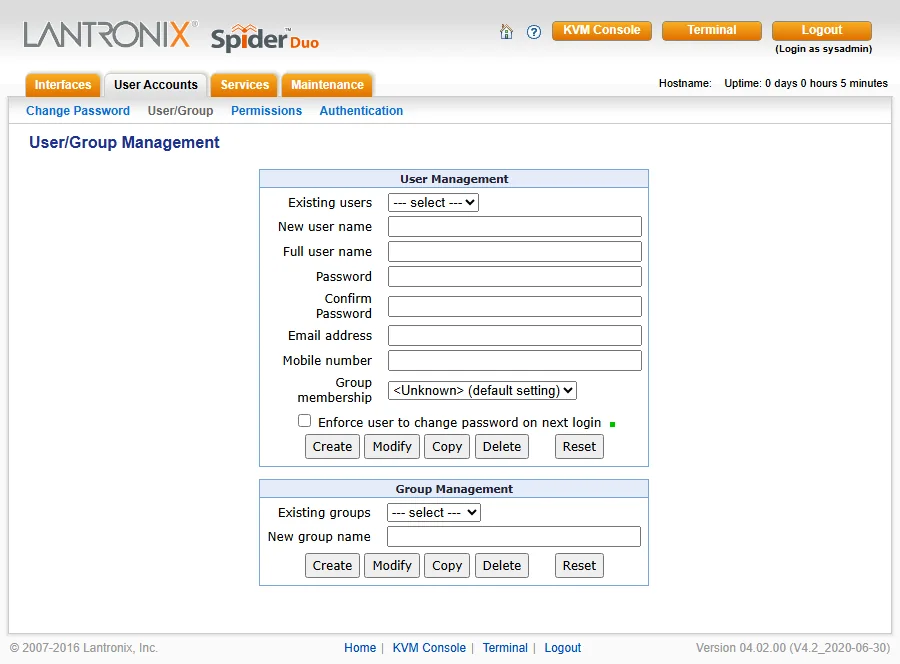Modify group in Group Management
900x664 pixels.
point(392,565)
